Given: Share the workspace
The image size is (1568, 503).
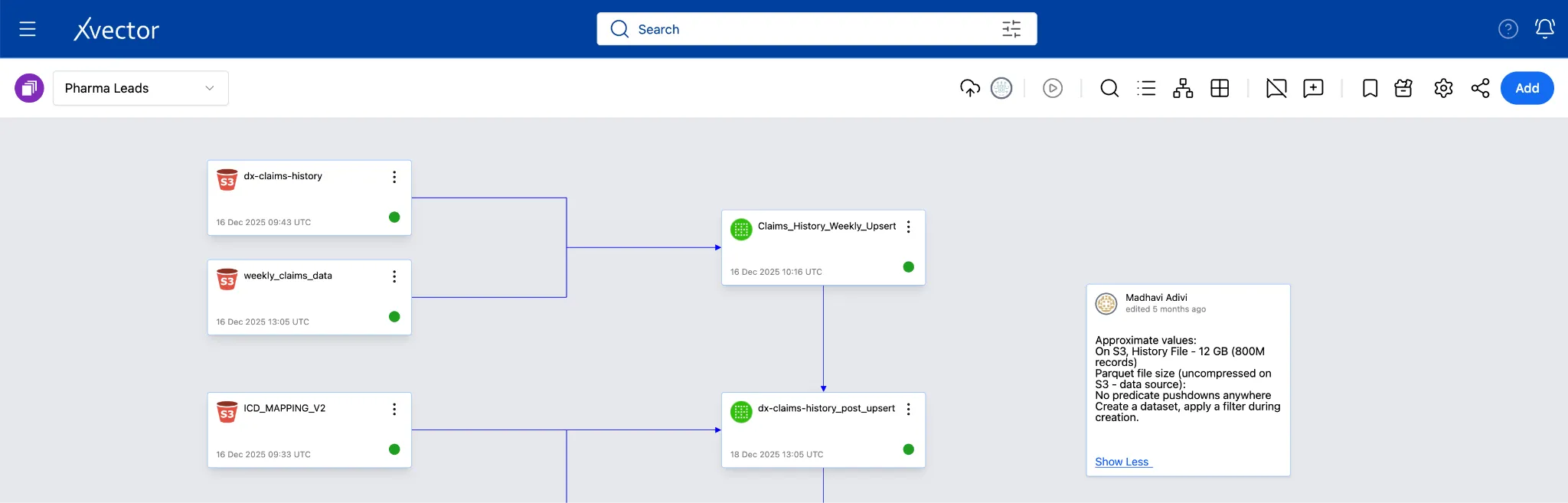Looking at the screenshot, I should pos(1480,88).
